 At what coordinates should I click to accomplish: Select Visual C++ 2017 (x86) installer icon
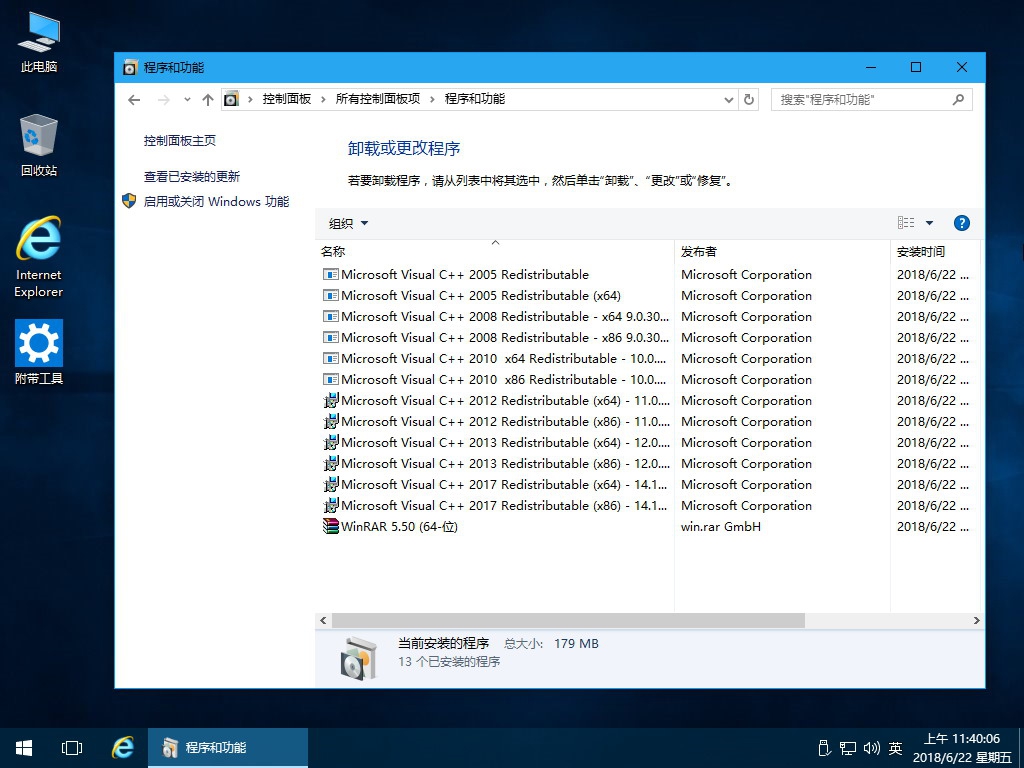[x=330, y=505]
